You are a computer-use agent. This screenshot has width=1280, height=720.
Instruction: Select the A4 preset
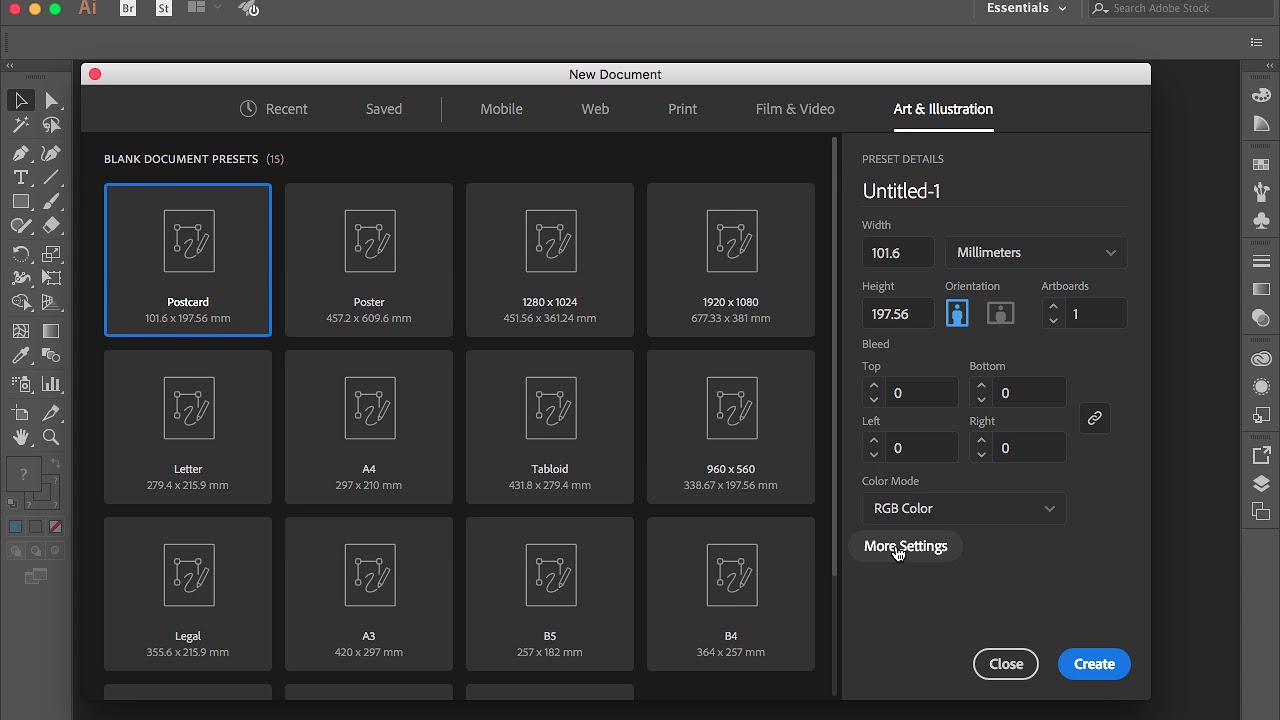click(369, 427)
